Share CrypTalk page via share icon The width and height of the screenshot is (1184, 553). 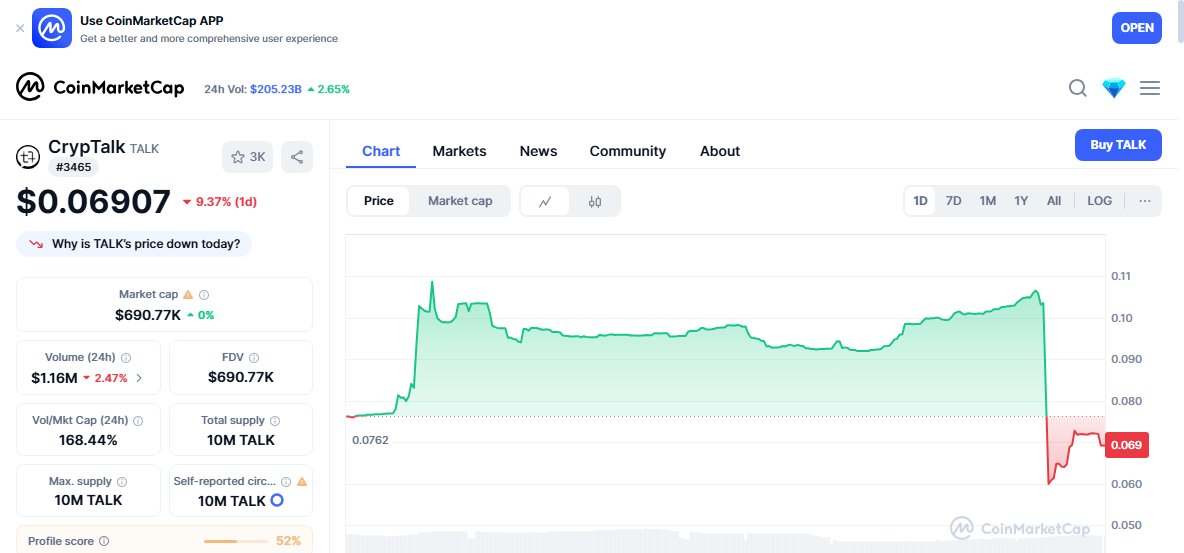click(297, 157)
